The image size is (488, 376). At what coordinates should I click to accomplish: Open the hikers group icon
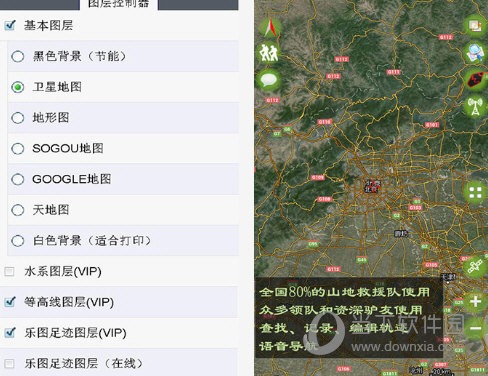click(269, 53)
